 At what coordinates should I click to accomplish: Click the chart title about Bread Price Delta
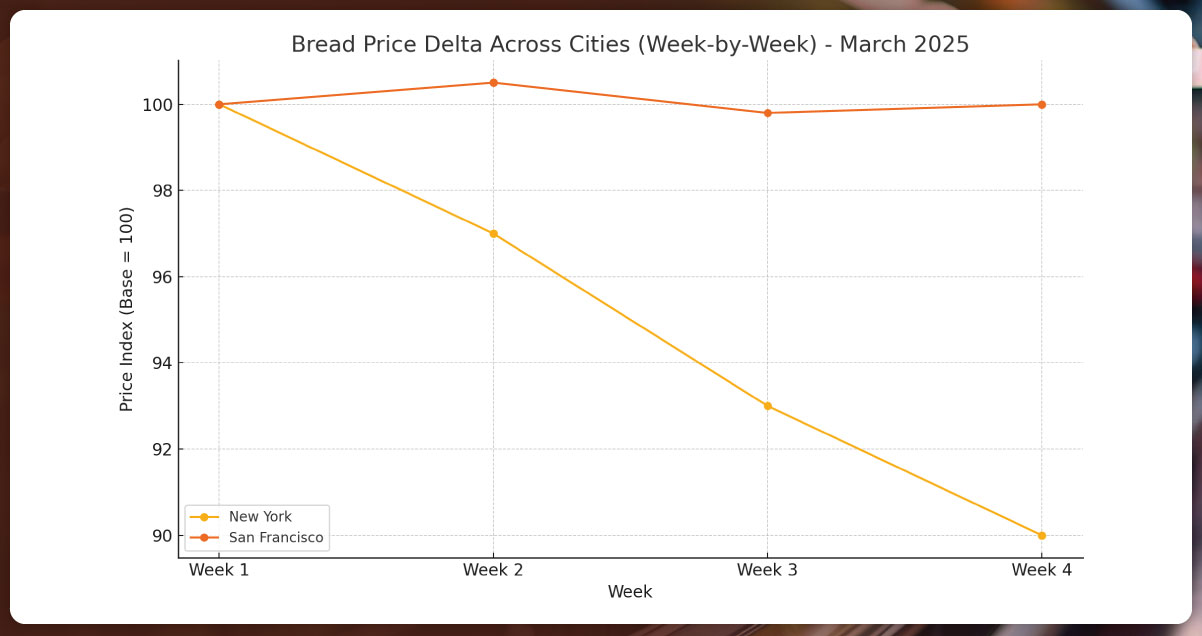tap(630, 45)
